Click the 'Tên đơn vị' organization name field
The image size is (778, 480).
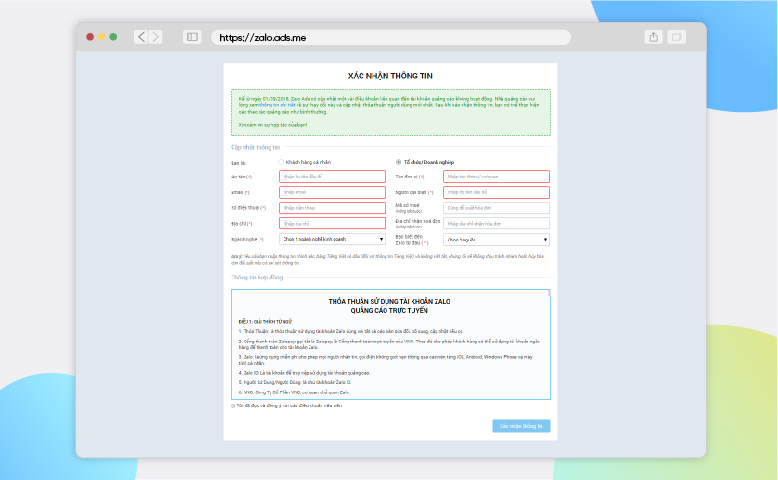(496, 176)
